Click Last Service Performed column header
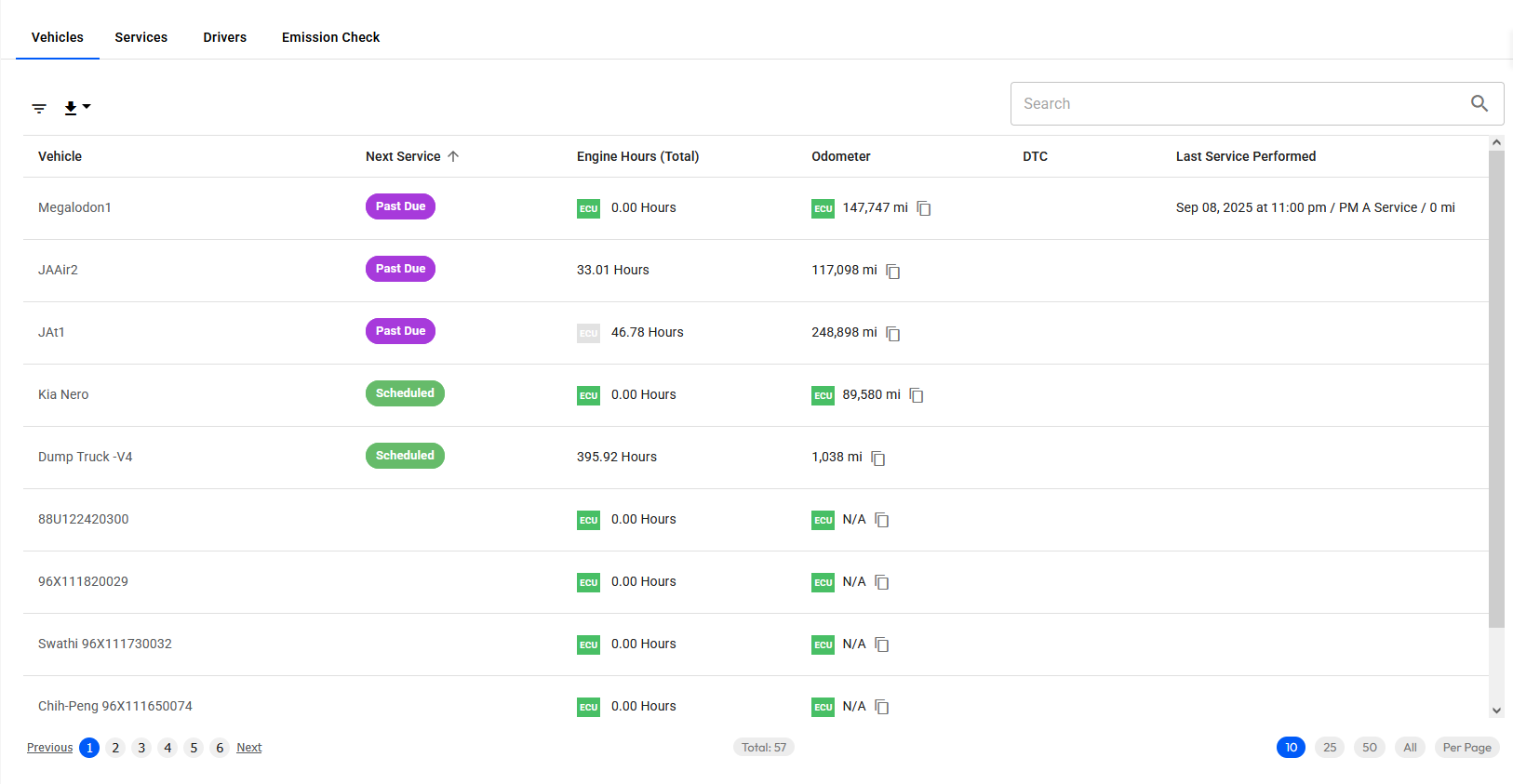Image resolution: width=1513 pixels, height=784 pixels. (1246, 156)
